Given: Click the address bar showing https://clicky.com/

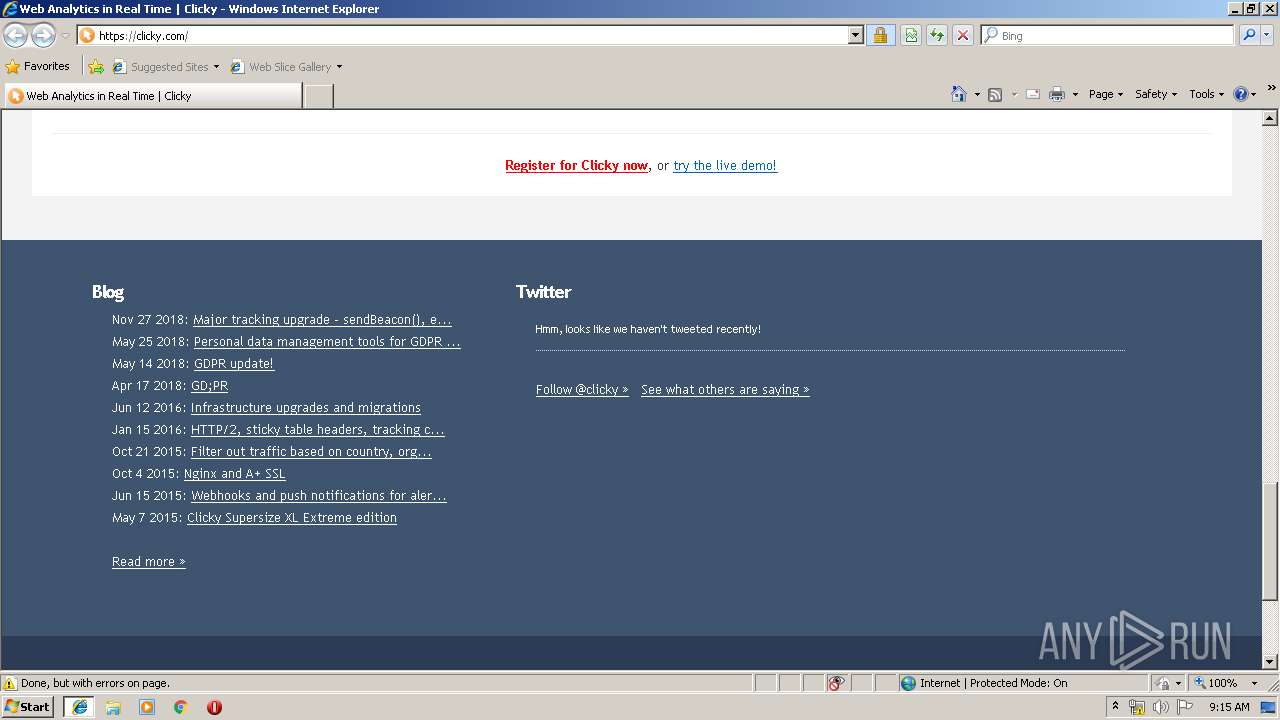Looking at the screenshot, I should point(462,35).
